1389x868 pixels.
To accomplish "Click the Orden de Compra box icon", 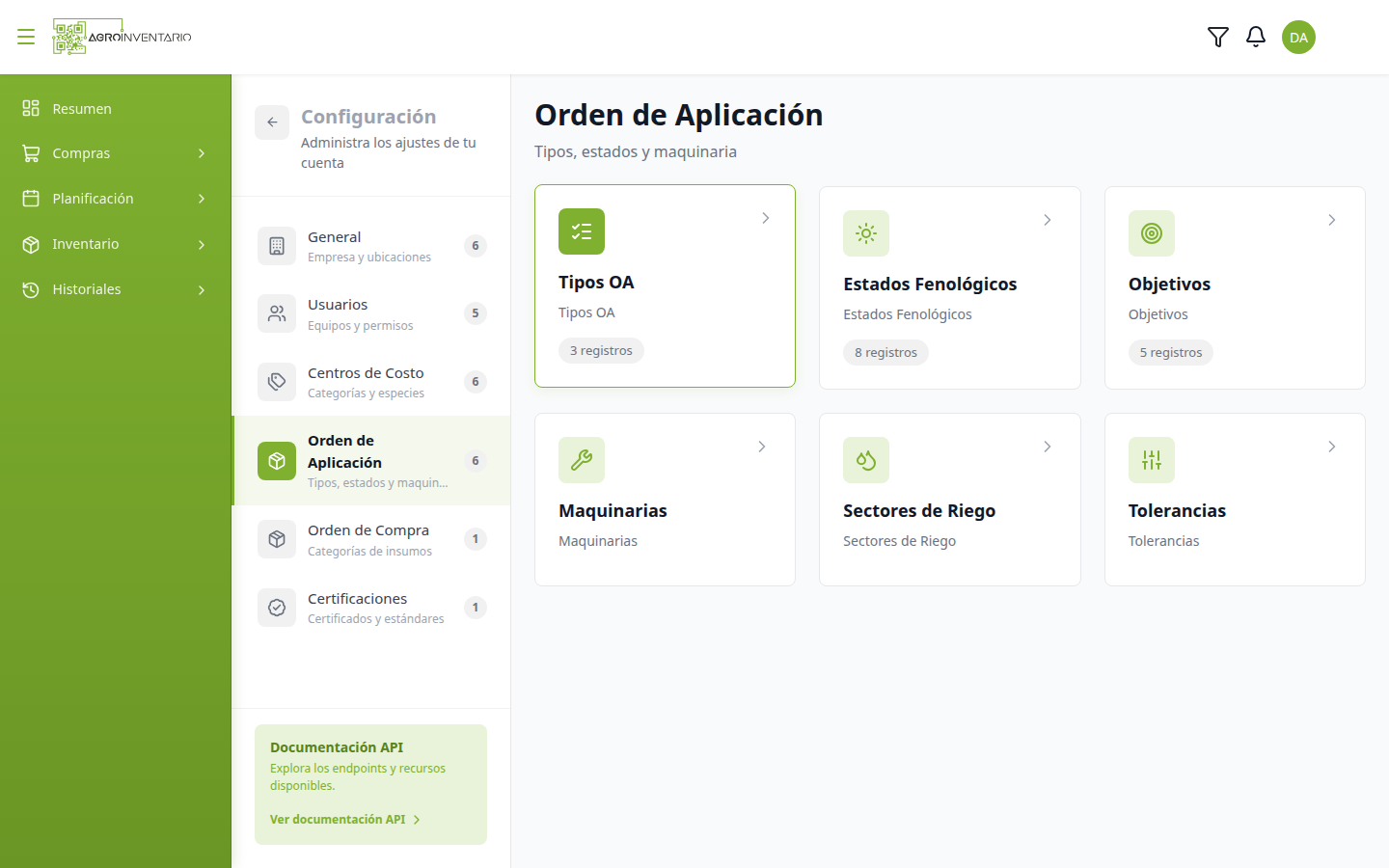I will pos(277,539).
